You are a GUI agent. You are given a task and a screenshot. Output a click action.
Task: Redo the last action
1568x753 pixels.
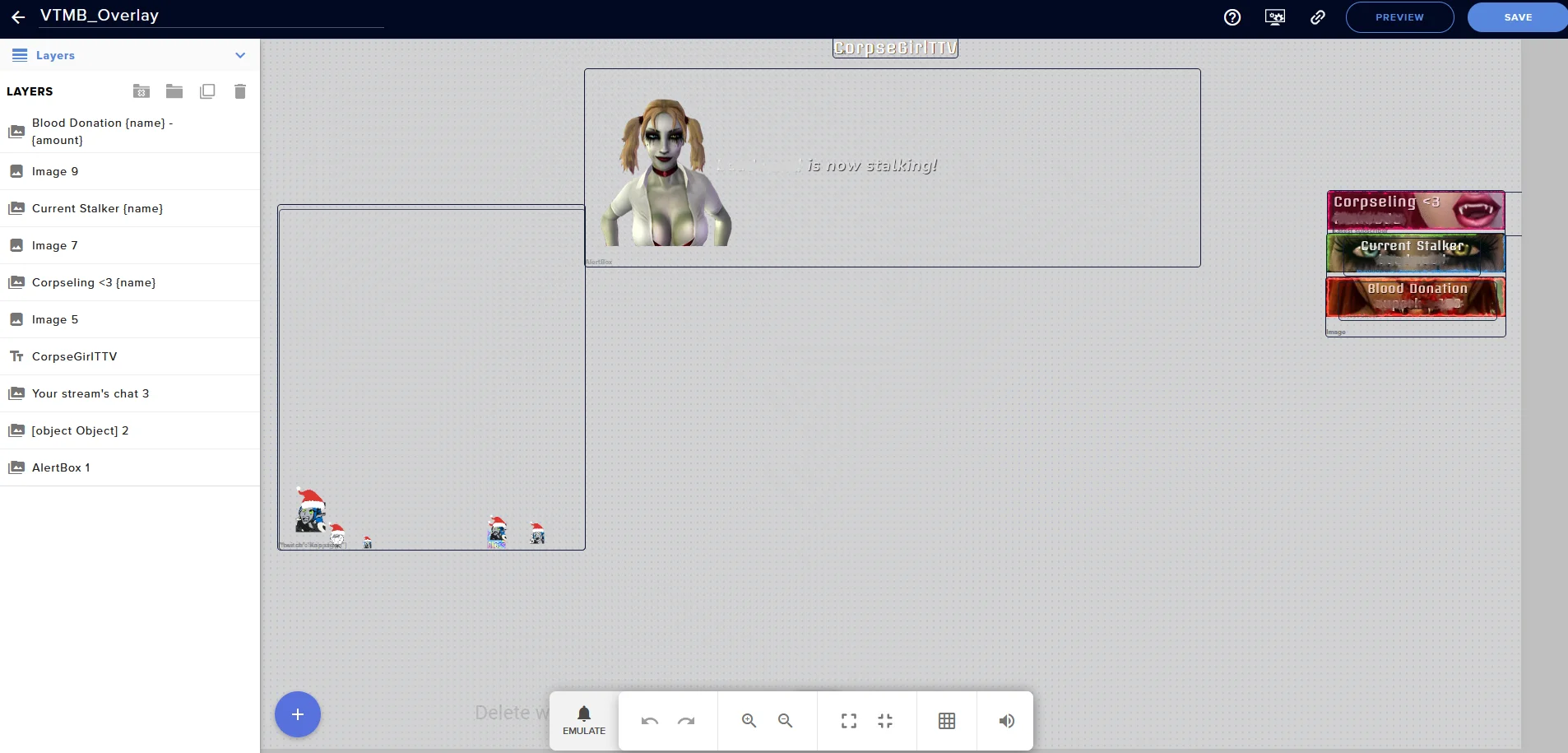coord(686,721)
